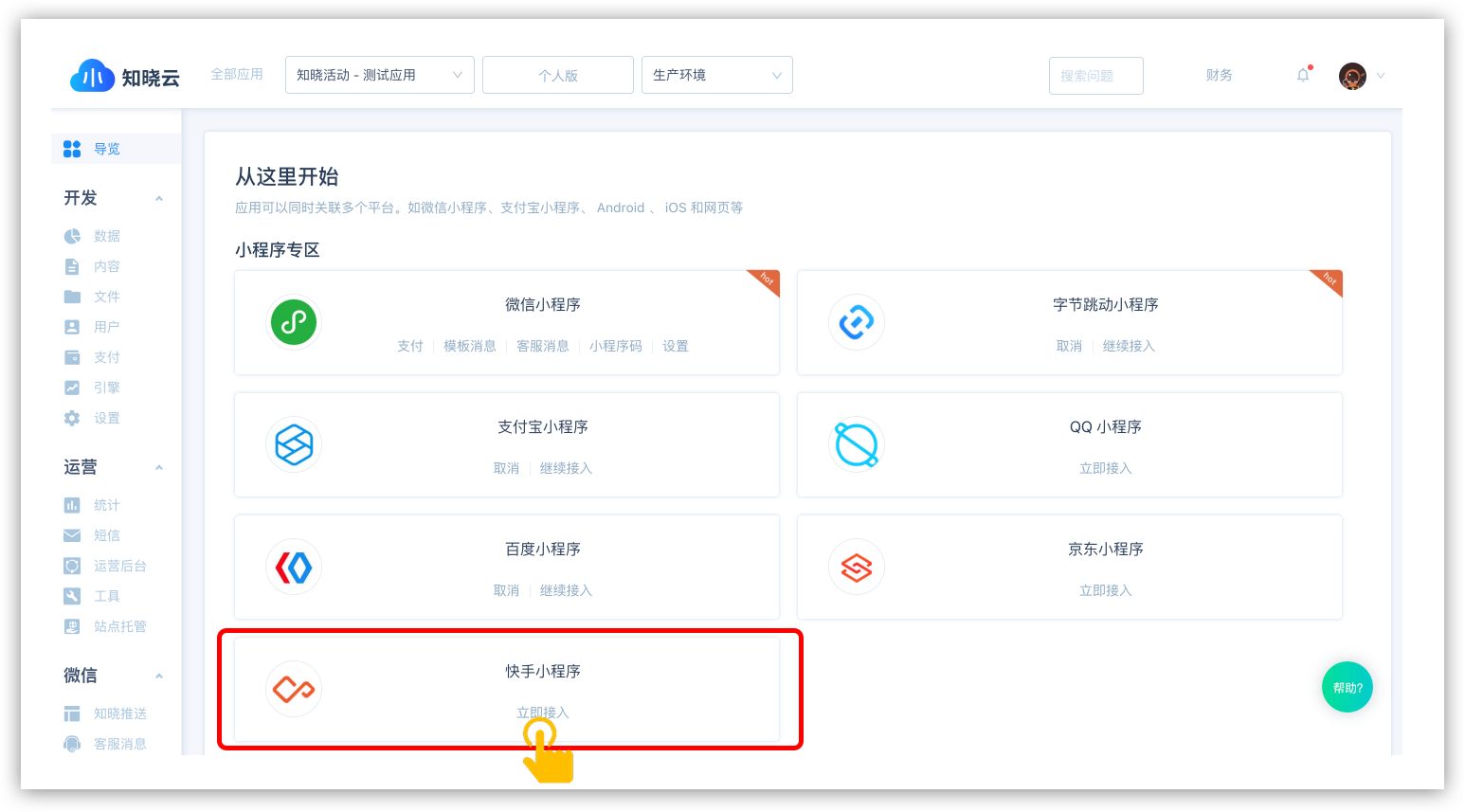Click the 微信小程序 card title
The height and width of the screenshot is (812, 1465).
tap(543, 304)
